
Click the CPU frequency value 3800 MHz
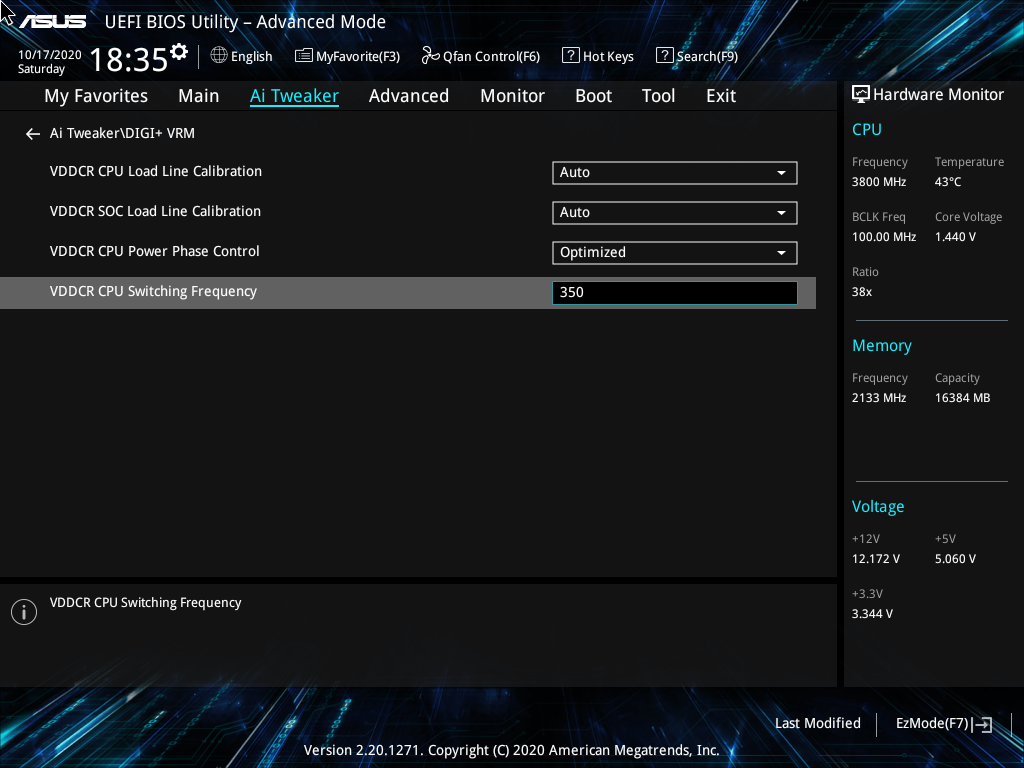point(878,182)
